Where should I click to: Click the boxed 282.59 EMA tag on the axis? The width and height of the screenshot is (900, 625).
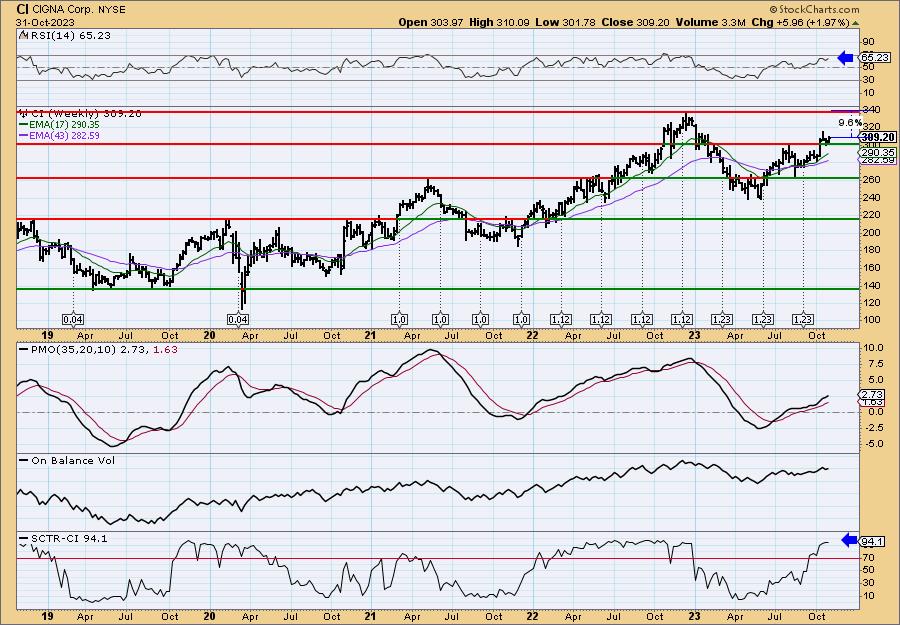[879, 160]
